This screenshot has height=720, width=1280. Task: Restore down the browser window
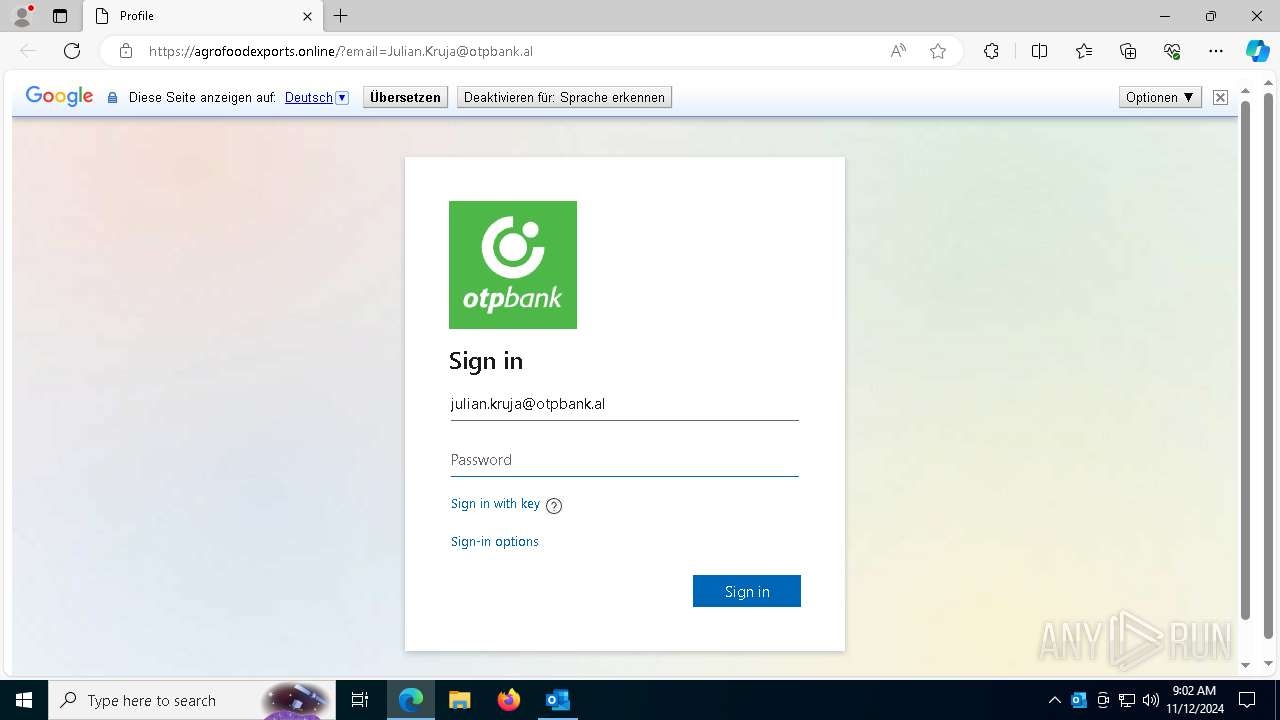[x=1211, y=16]
